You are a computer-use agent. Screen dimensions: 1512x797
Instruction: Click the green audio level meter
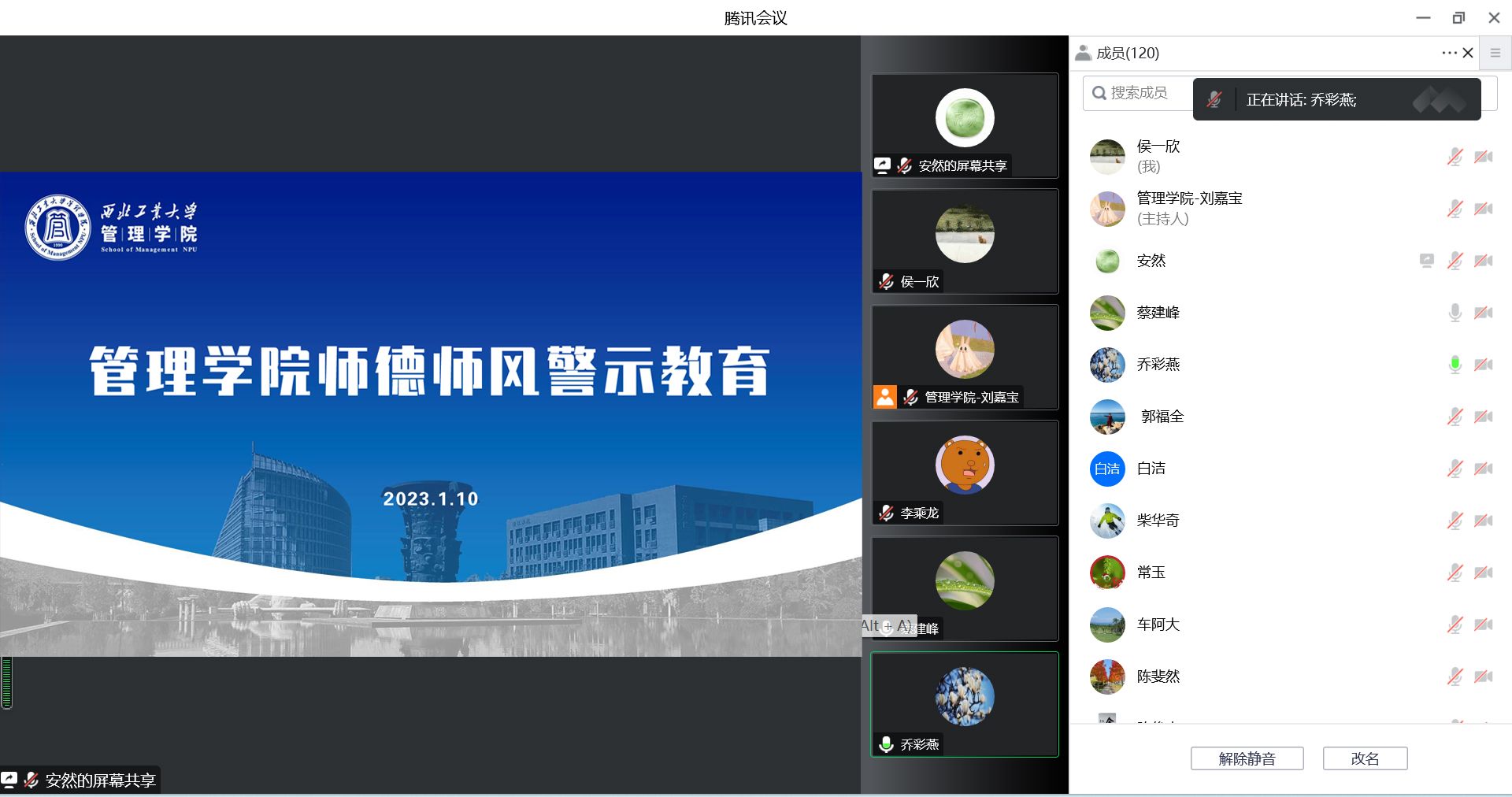(7, 683)
